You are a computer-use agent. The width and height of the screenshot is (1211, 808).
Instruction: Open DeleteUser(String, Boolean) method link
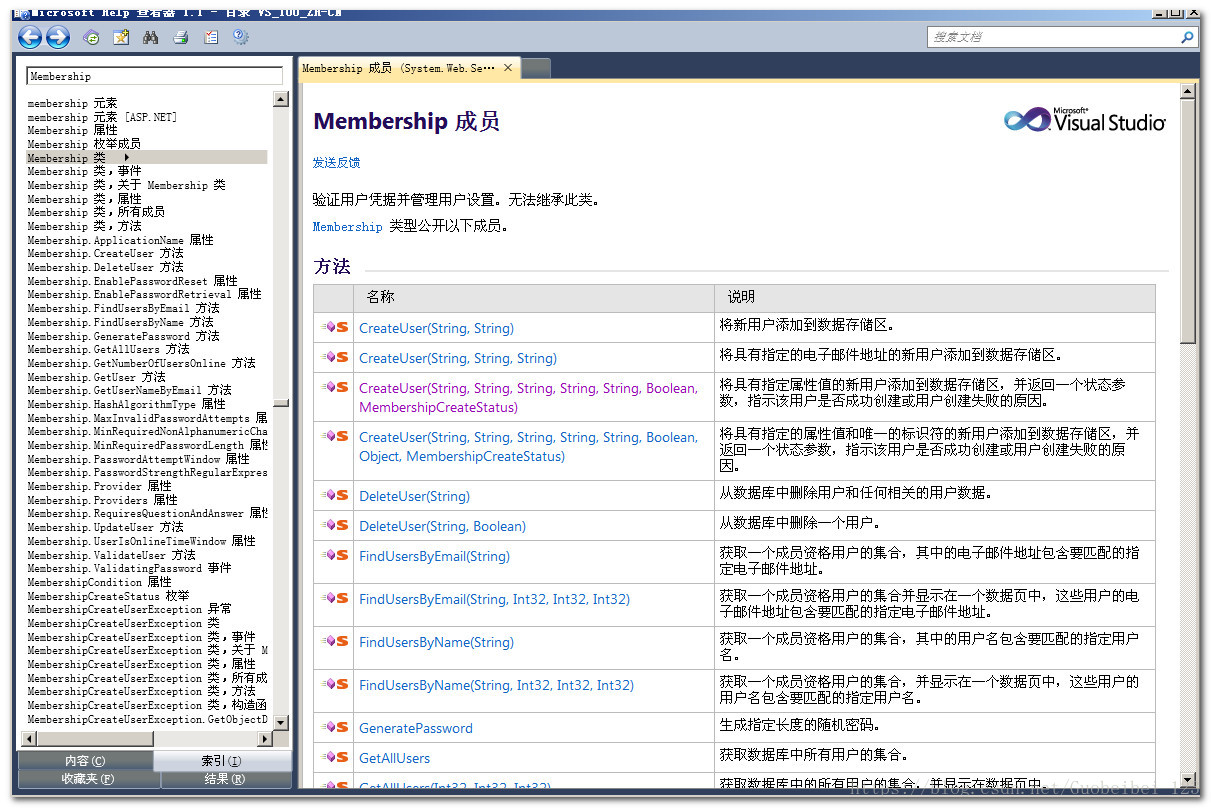[x=442, y=526]
